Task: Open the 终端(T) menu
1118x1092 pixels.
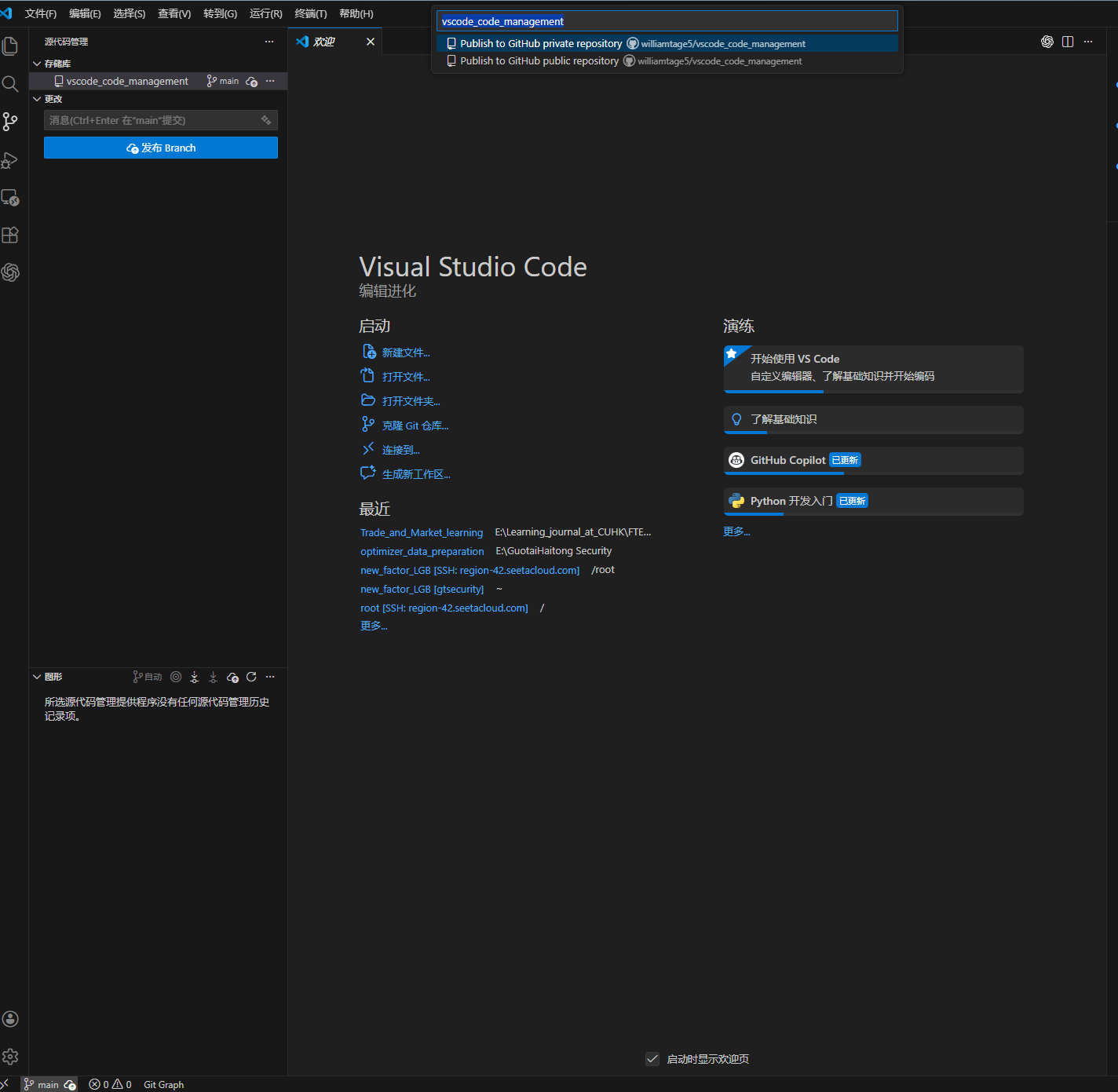Action: [x=311, y=13]
